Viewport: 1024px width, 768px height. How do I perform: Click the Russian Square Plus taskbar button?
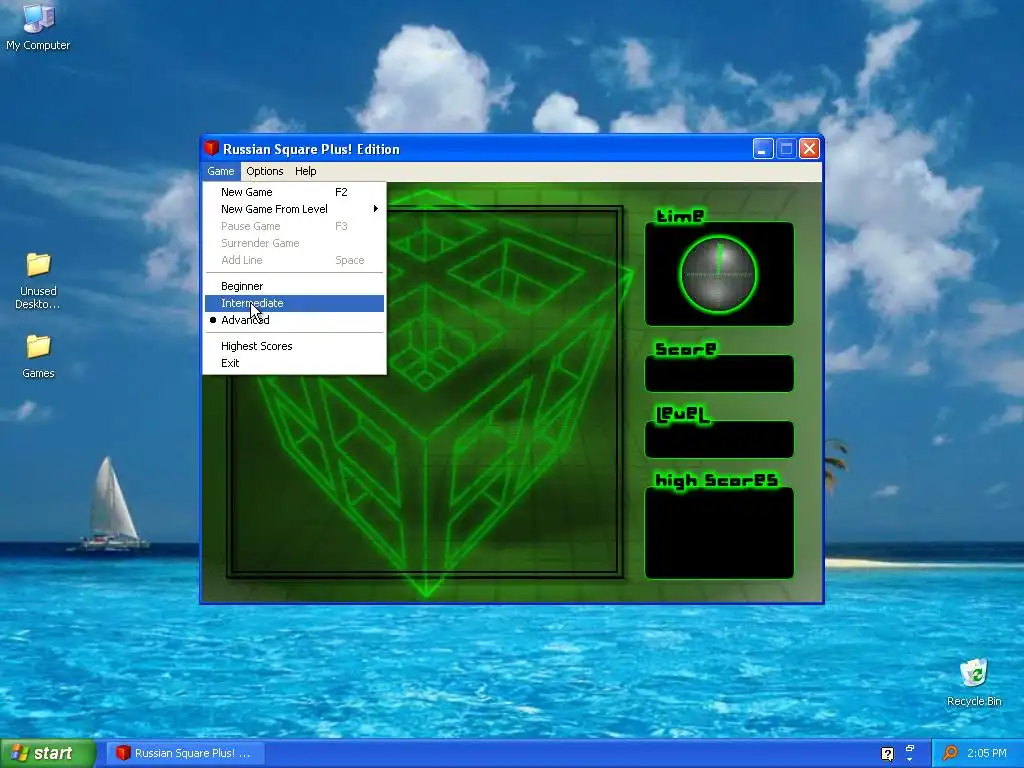coord(185,753)
